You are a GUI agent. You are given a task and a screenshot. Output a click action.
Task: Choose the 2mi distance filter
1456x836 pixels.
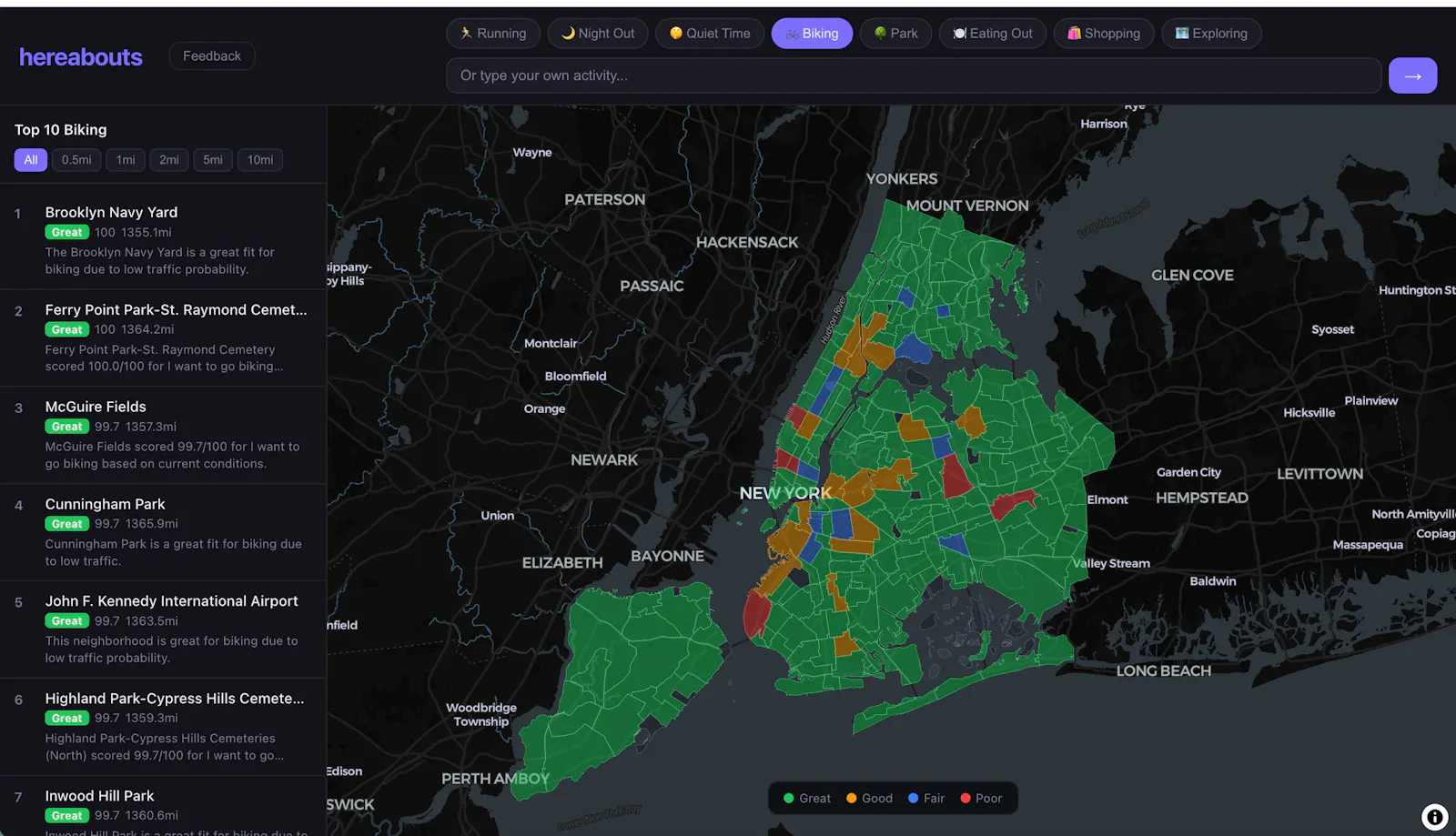[x=169, y=160]
